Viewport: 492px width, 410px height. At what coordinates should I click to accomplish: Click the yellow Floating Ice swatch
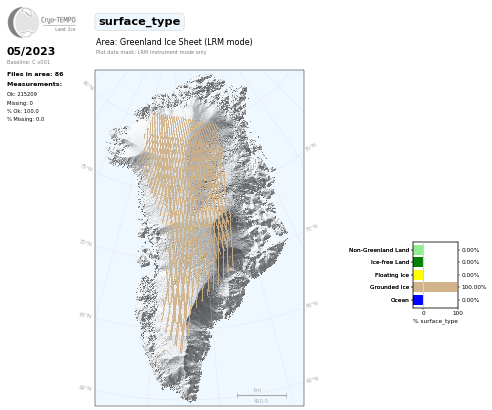[418, 275]
